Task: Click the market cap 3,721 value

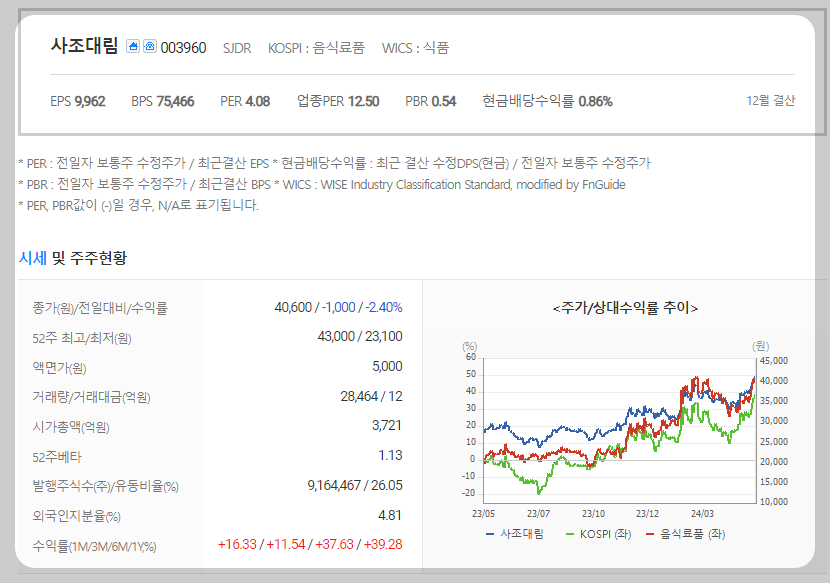Action: pos(387,426)
